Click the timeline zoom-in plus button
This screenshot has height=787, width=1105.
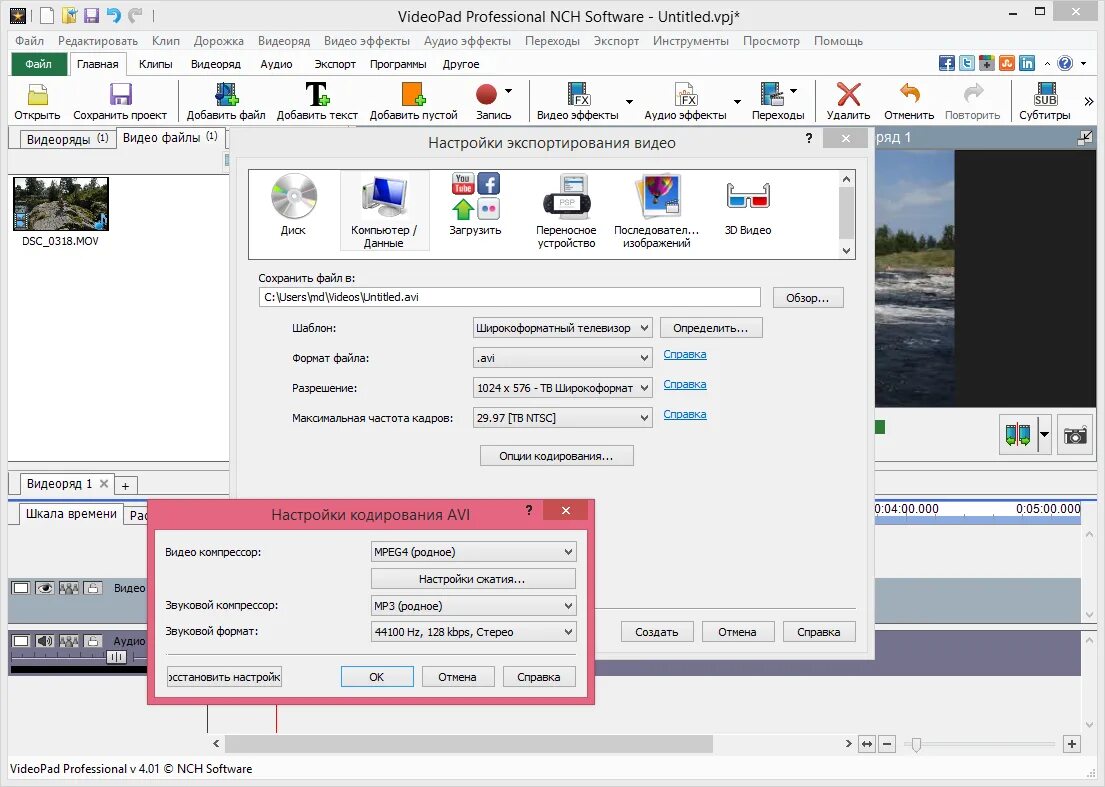tap(1072, 744)
